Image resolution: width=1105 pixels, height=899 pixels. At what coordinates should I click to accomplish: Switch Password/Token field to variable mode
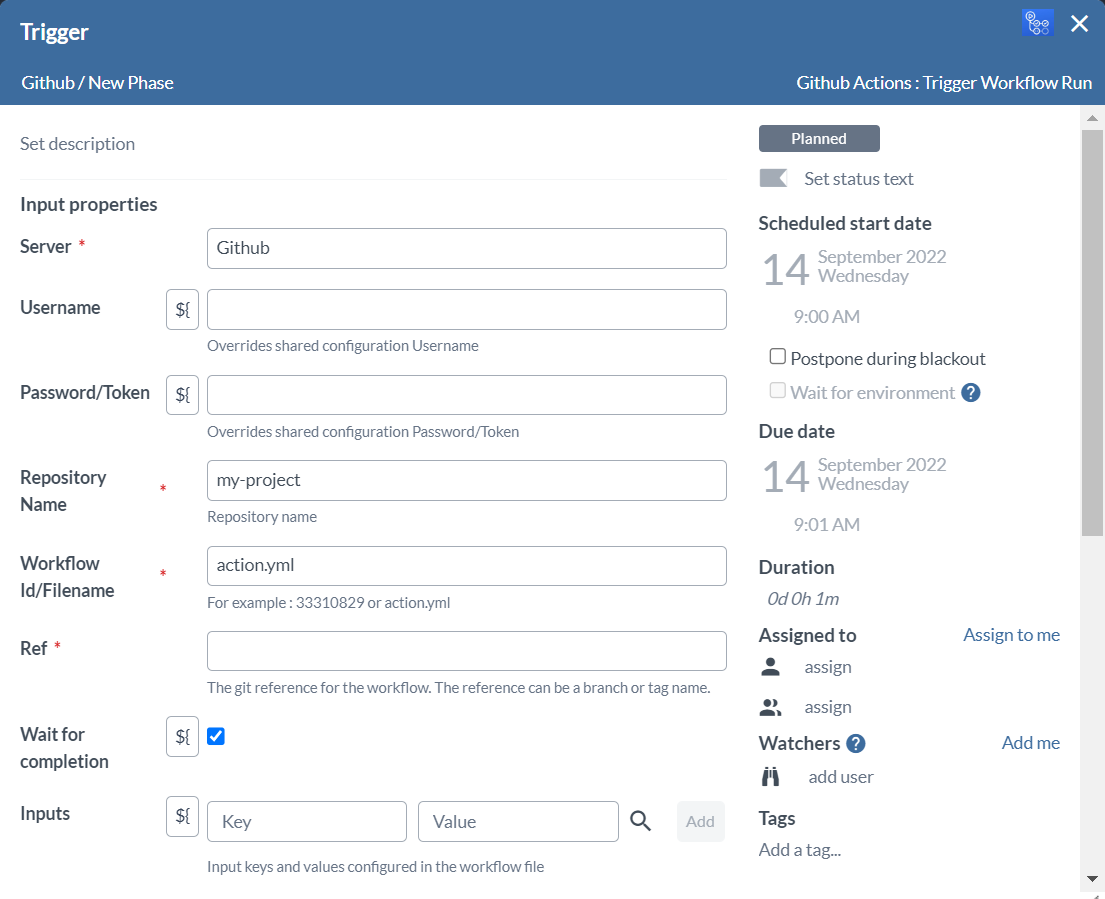[182, 395]
